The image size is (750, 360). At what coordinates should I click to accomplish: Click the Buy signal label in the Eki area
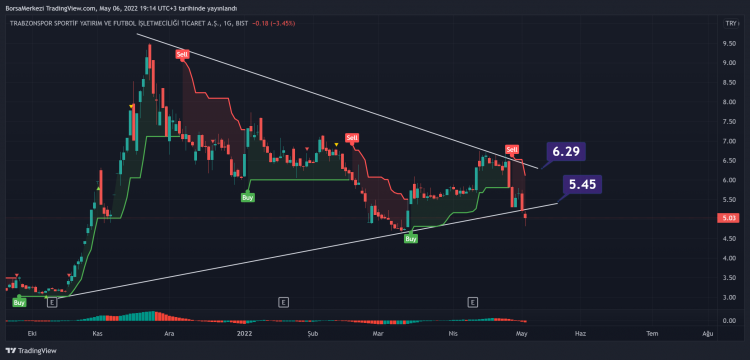point(19,302)
